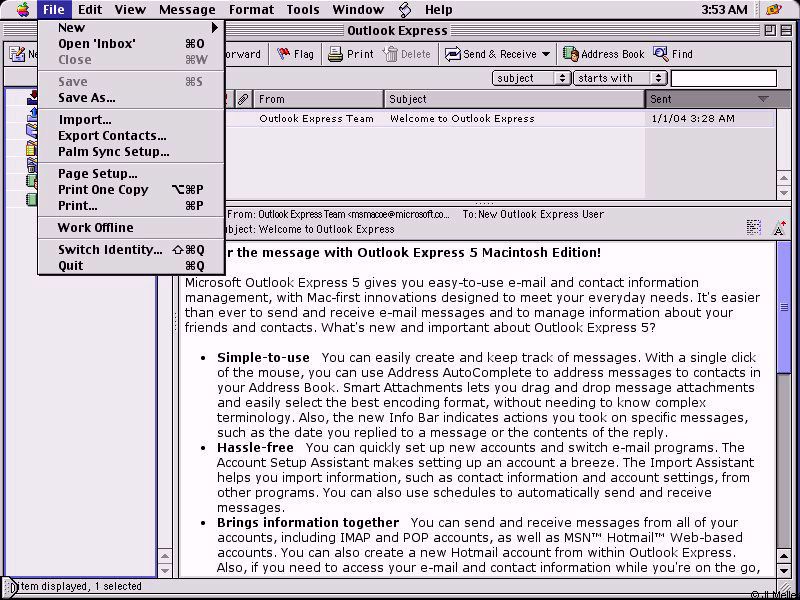
Task: Open the Format menu
Action: point(251,9)
